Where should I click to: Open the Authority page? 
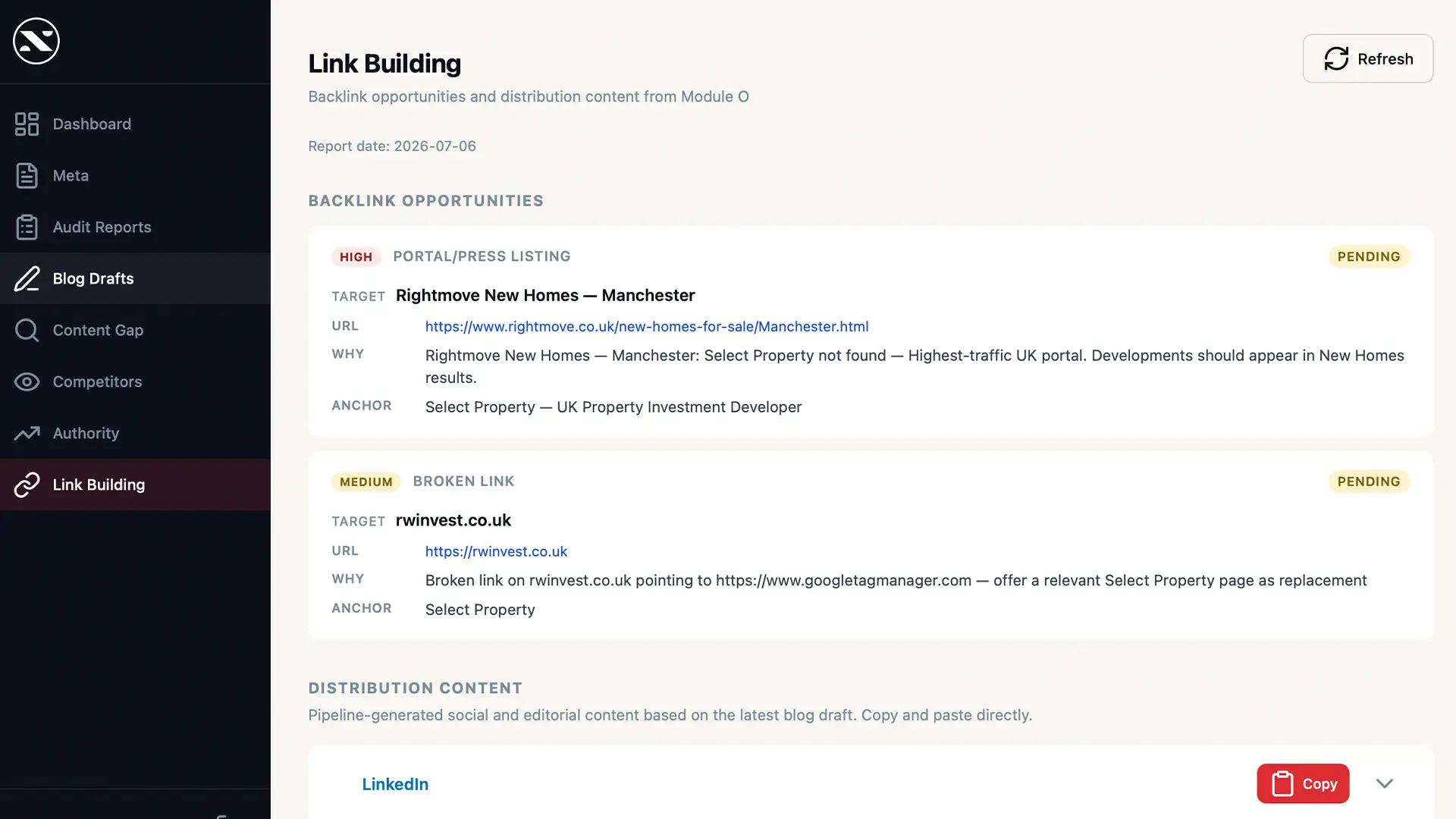coord(135,433)
